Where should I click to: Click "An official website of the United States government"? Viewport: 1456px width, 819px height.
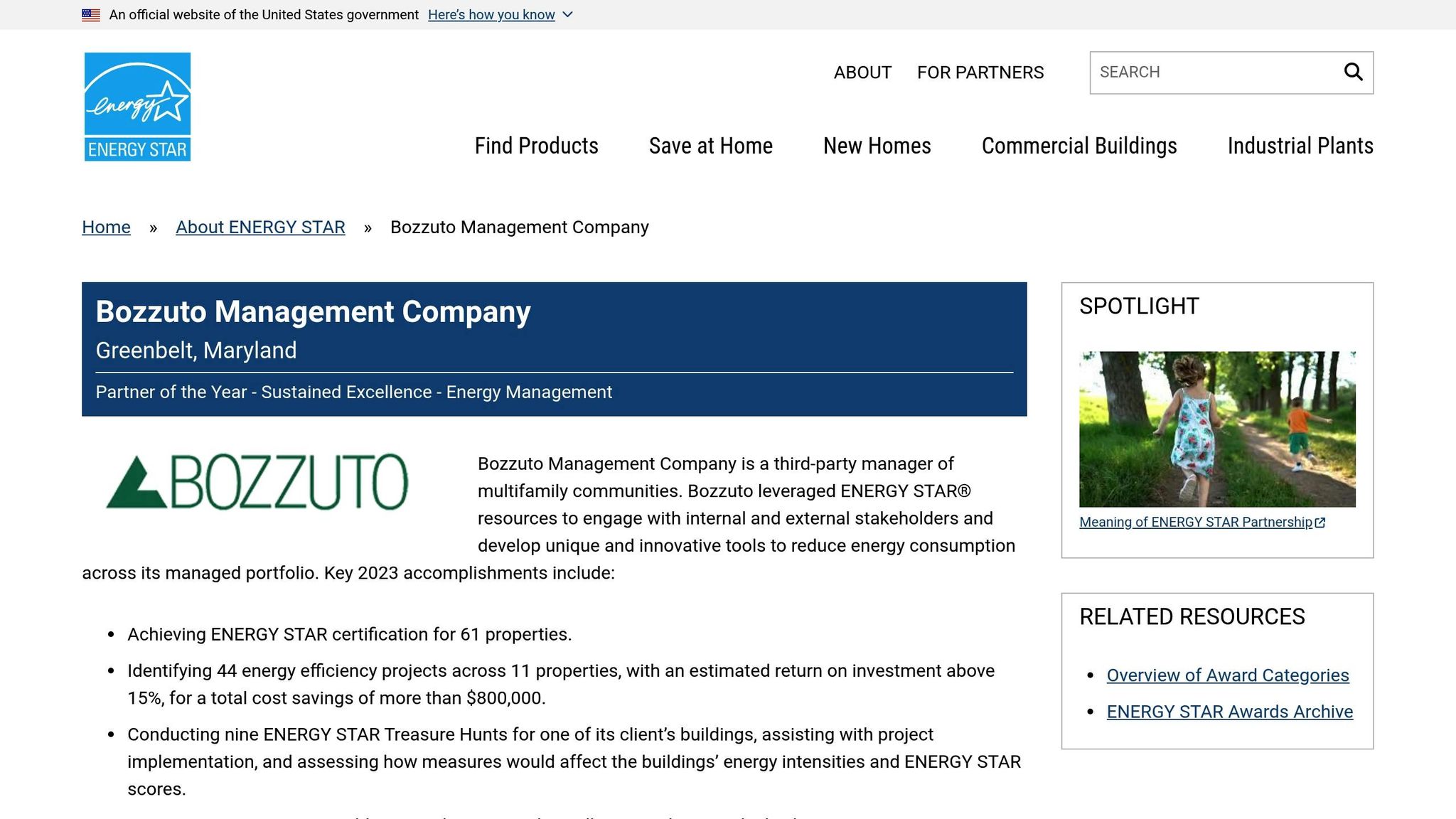(x=264, y=15)
